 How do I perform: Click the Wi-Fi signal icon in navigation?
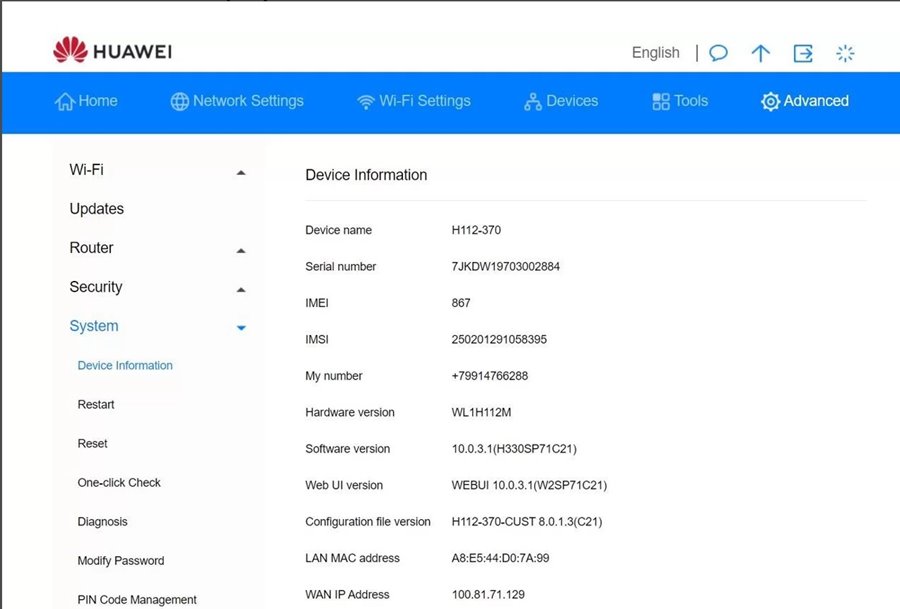tap(366, 102)
